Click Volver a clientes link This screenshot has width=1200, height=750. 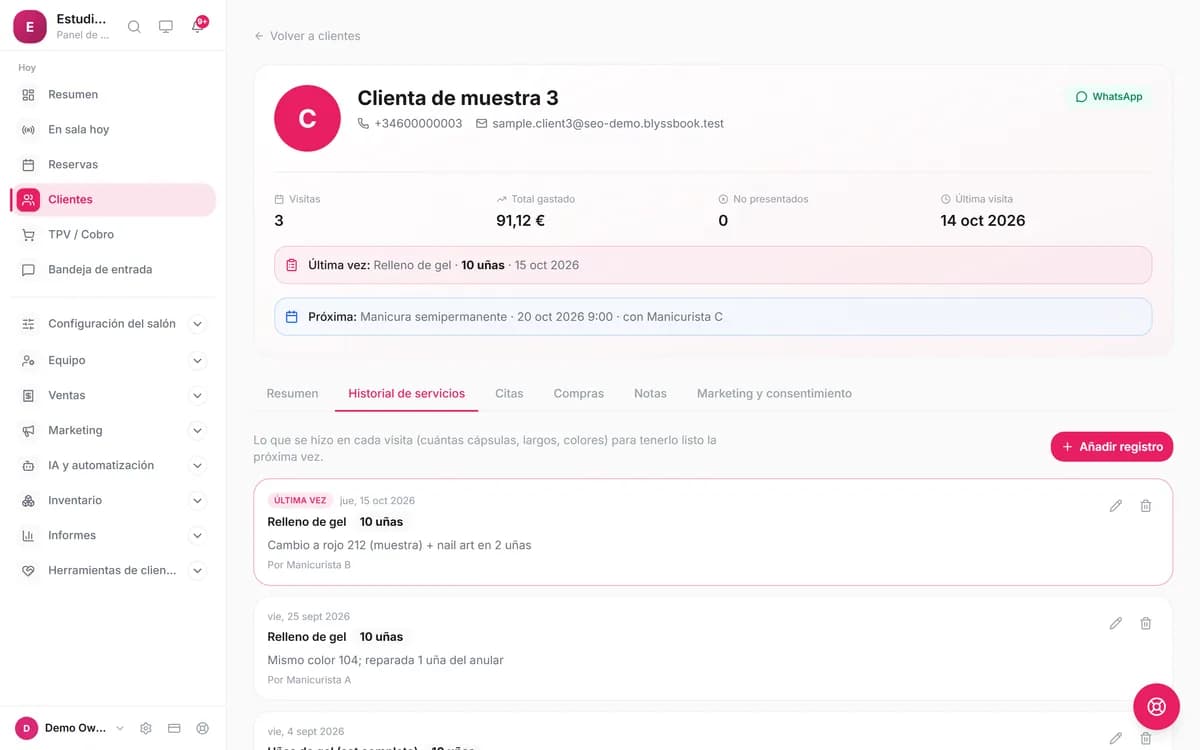click(x=307, y=36)
